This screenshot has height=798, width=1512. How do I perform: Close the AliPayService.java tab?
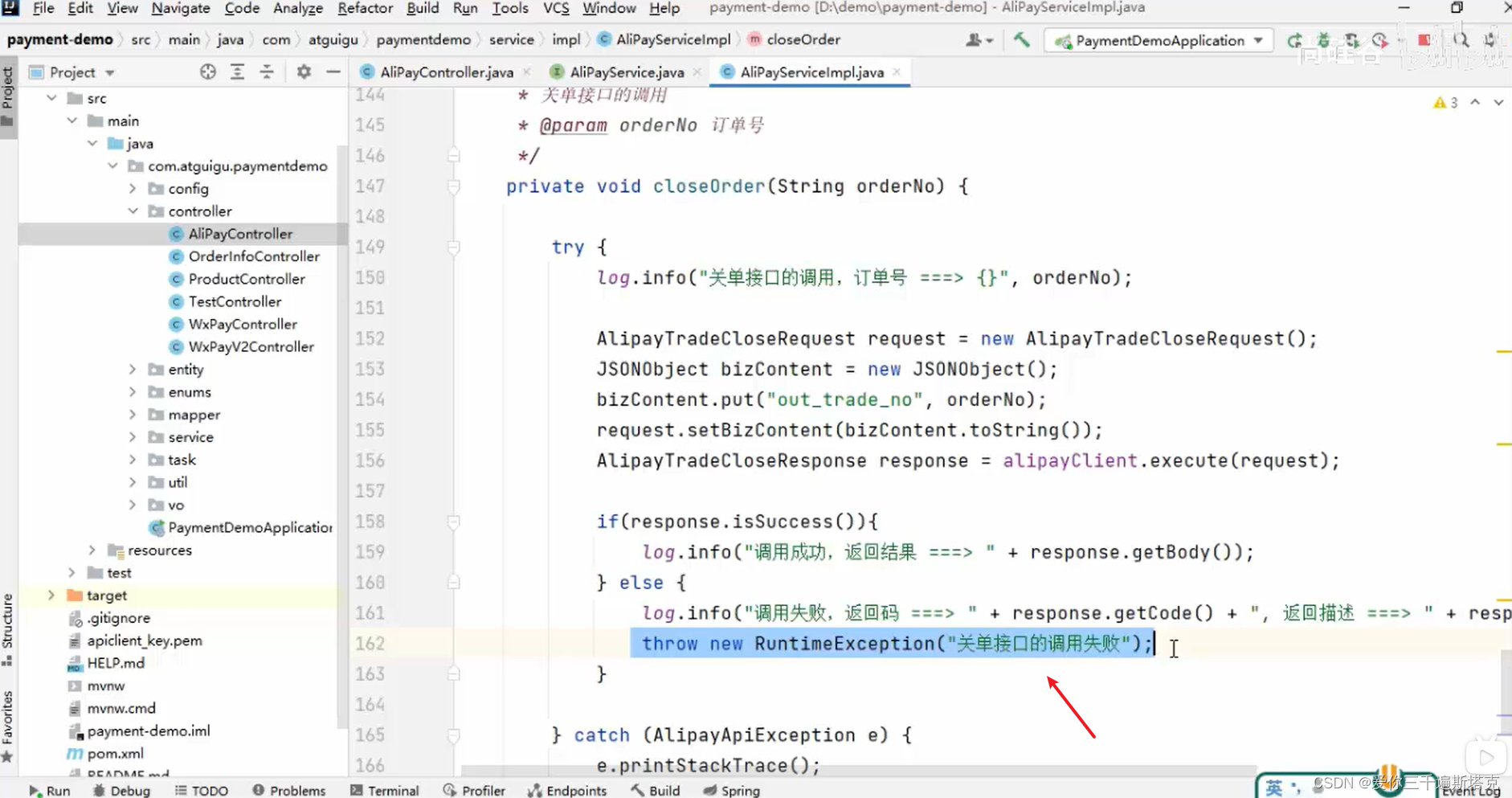point(697,72)
